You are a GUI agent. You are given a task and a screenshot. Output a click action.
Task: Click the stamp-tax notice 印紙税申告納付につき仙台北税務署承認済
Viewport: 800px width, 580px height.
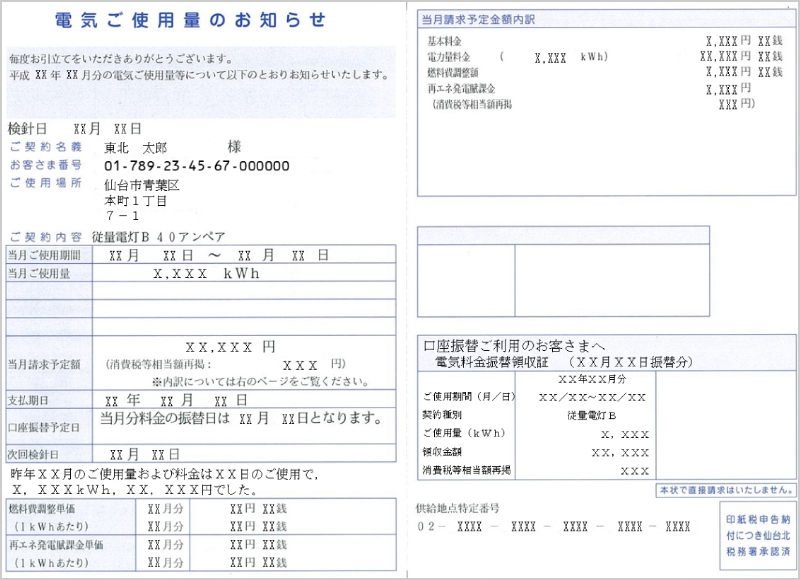coord(758,536)
